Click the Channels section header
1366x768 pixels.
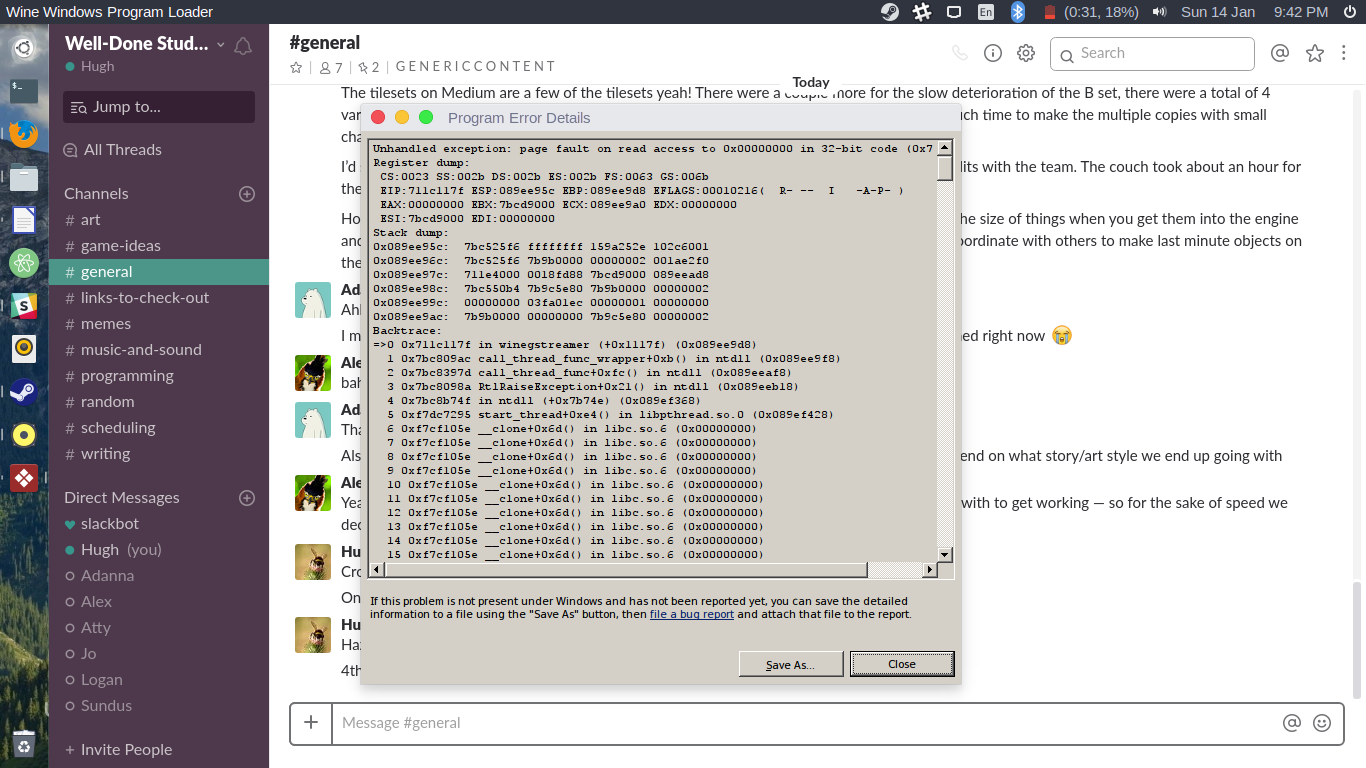pyautogui.click(x=96, y=194)
